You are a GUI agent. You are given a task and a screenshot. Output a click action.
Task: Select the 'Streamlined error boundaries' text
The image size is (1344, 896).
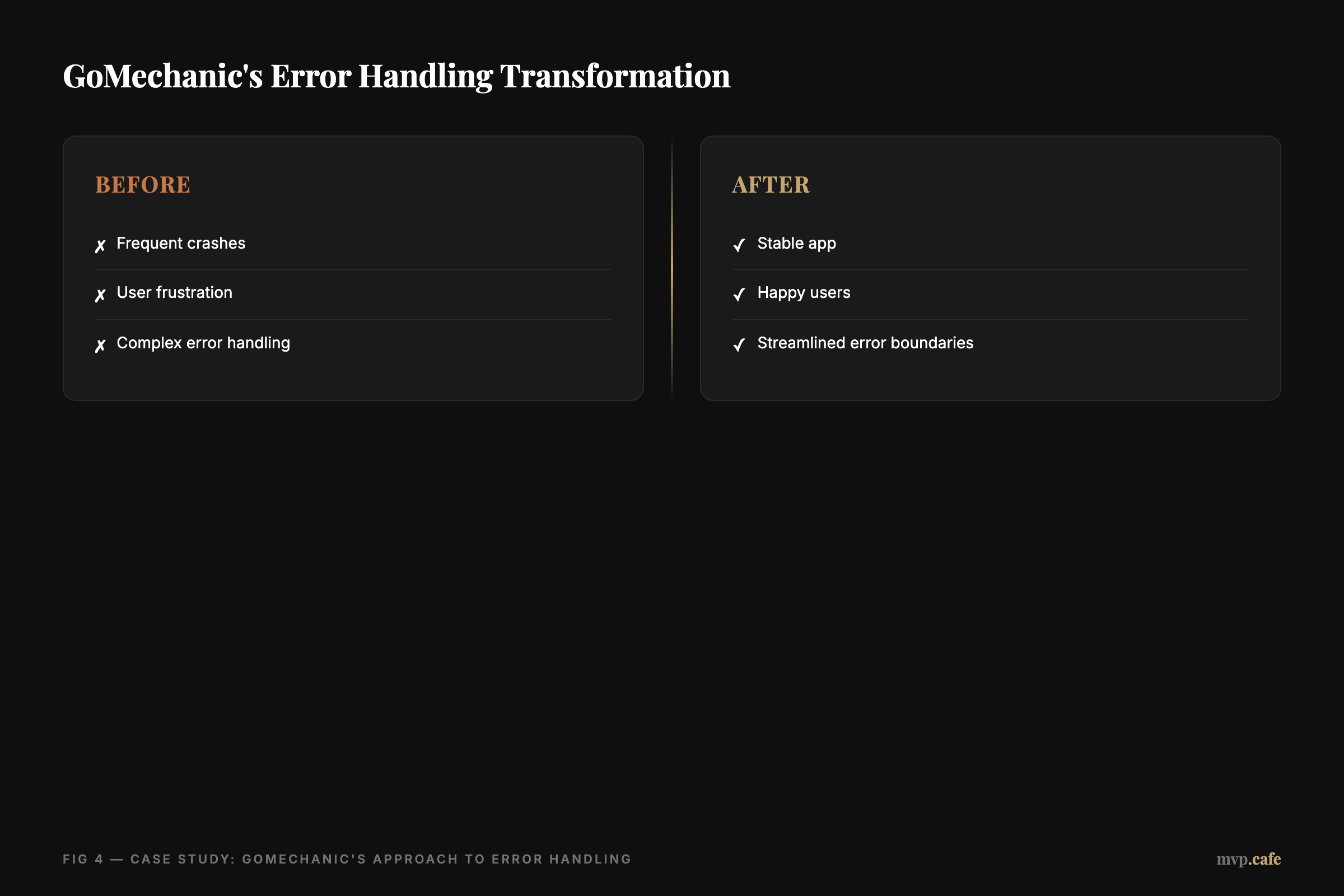(x=865, y=343)
